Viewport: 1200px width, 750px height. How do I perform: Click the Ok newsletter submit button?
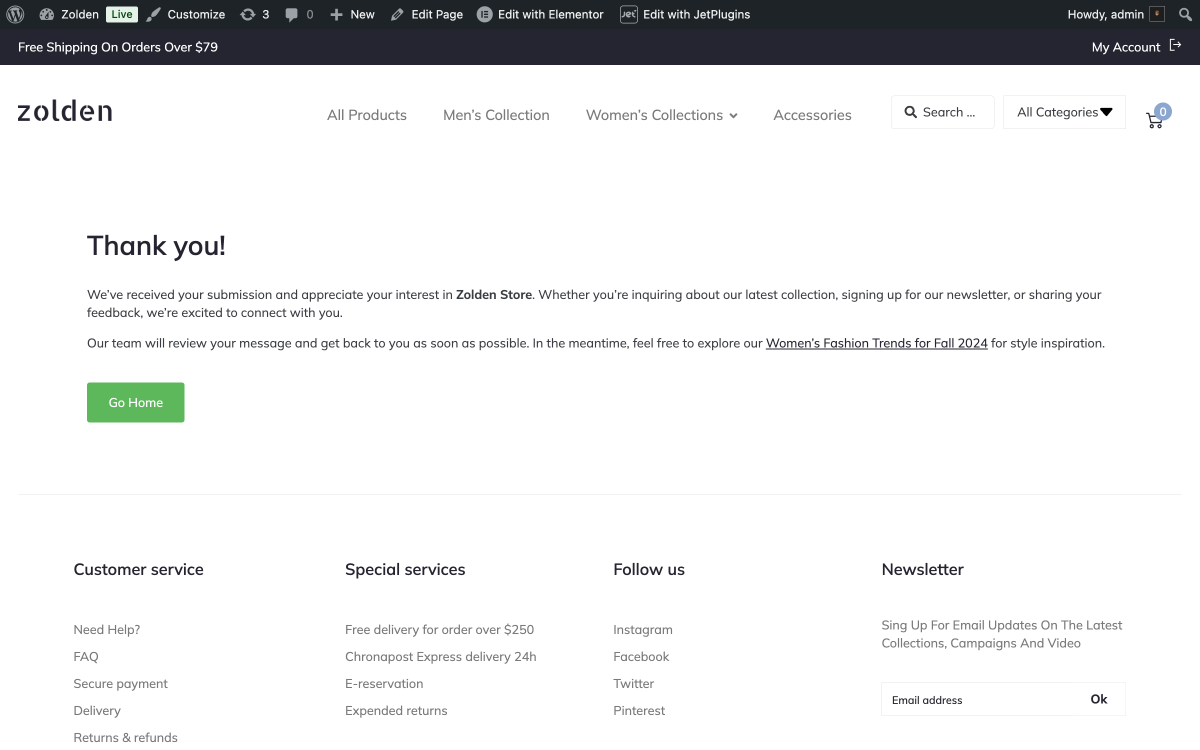(1098, 699)
